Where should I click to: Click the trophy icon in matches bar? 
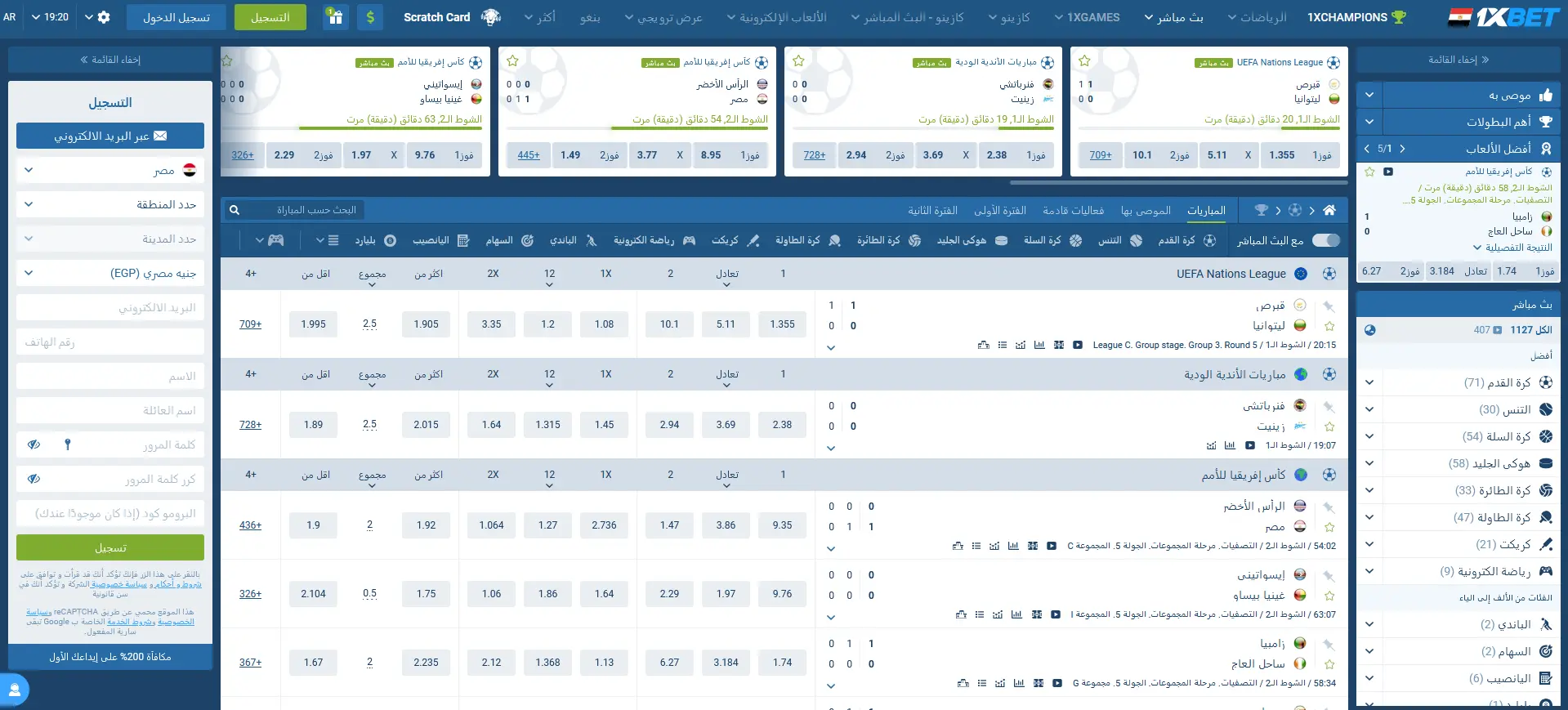point(1261,210)
